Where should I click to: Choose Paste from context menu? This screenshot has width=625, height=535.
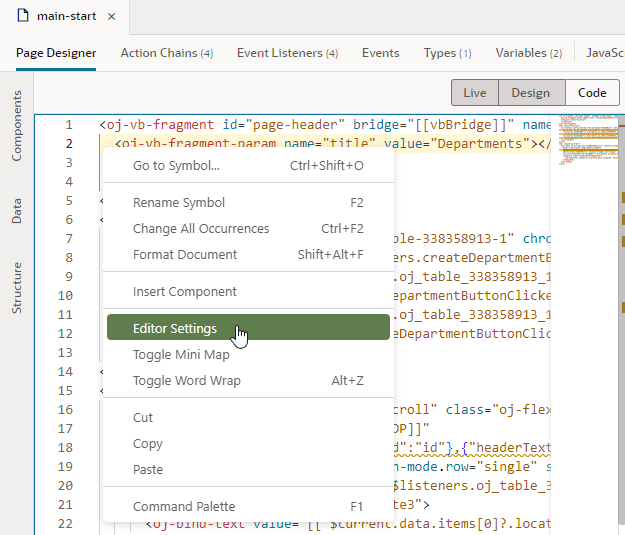point(248,469)
